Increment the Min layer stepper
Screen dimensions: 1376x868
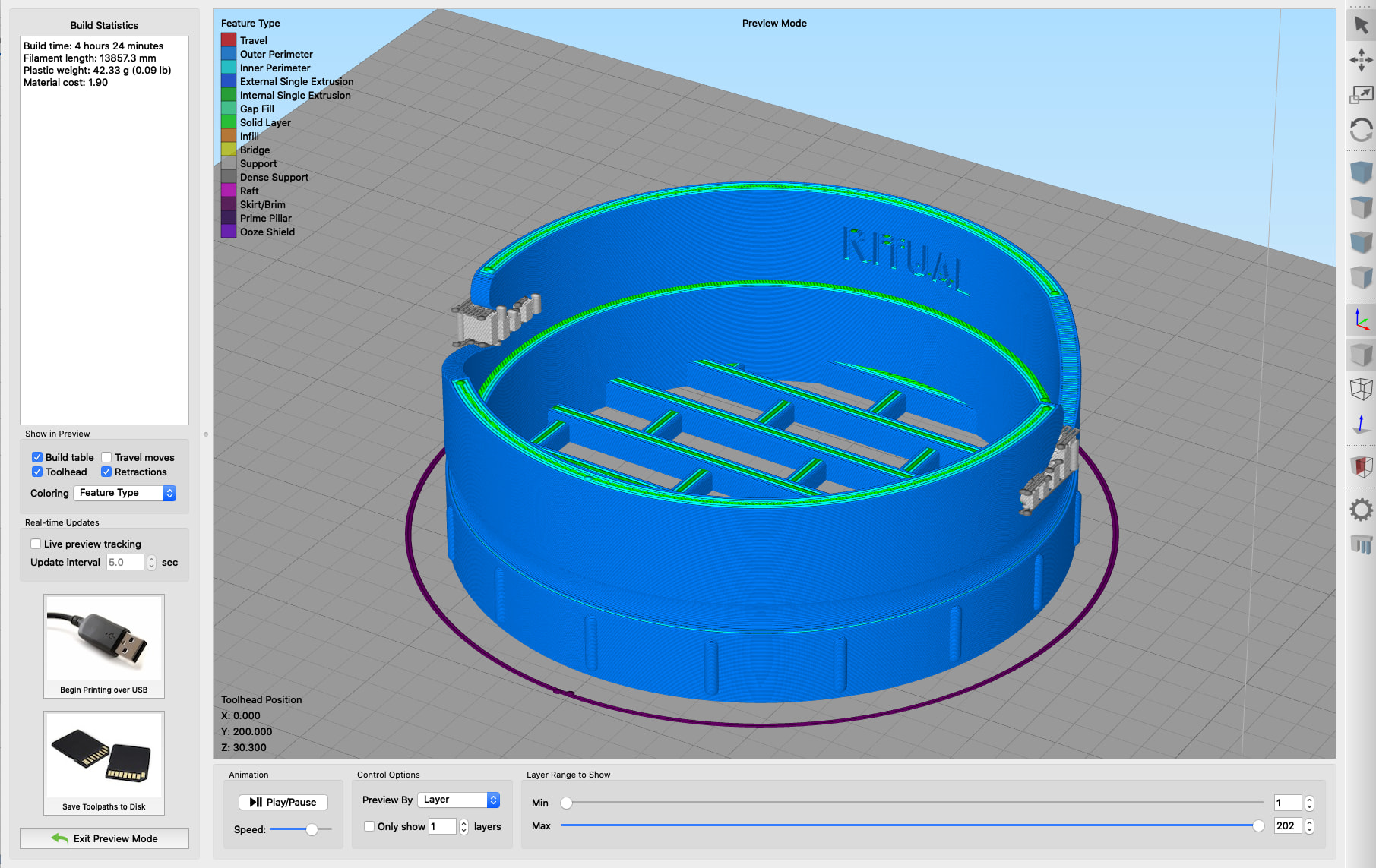[1309, 800]
